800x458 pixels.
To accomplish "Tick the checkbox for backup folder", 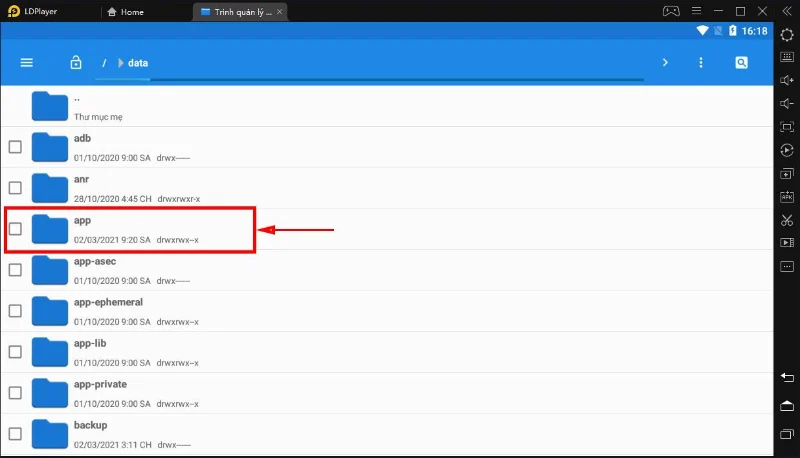I will tap(15, 434).
